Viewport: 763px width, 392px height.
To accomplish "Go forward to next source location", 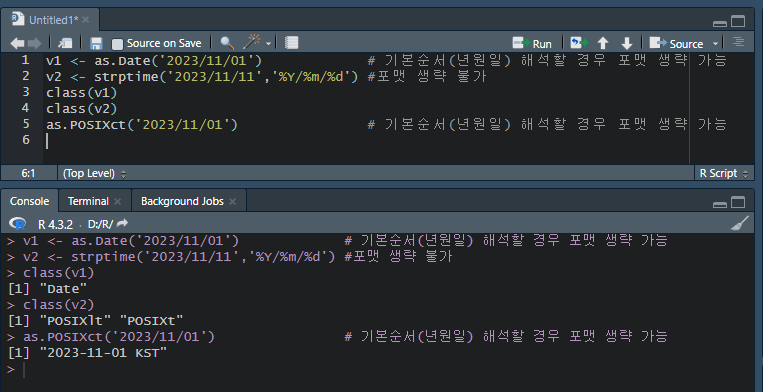I will click(35, 43).
